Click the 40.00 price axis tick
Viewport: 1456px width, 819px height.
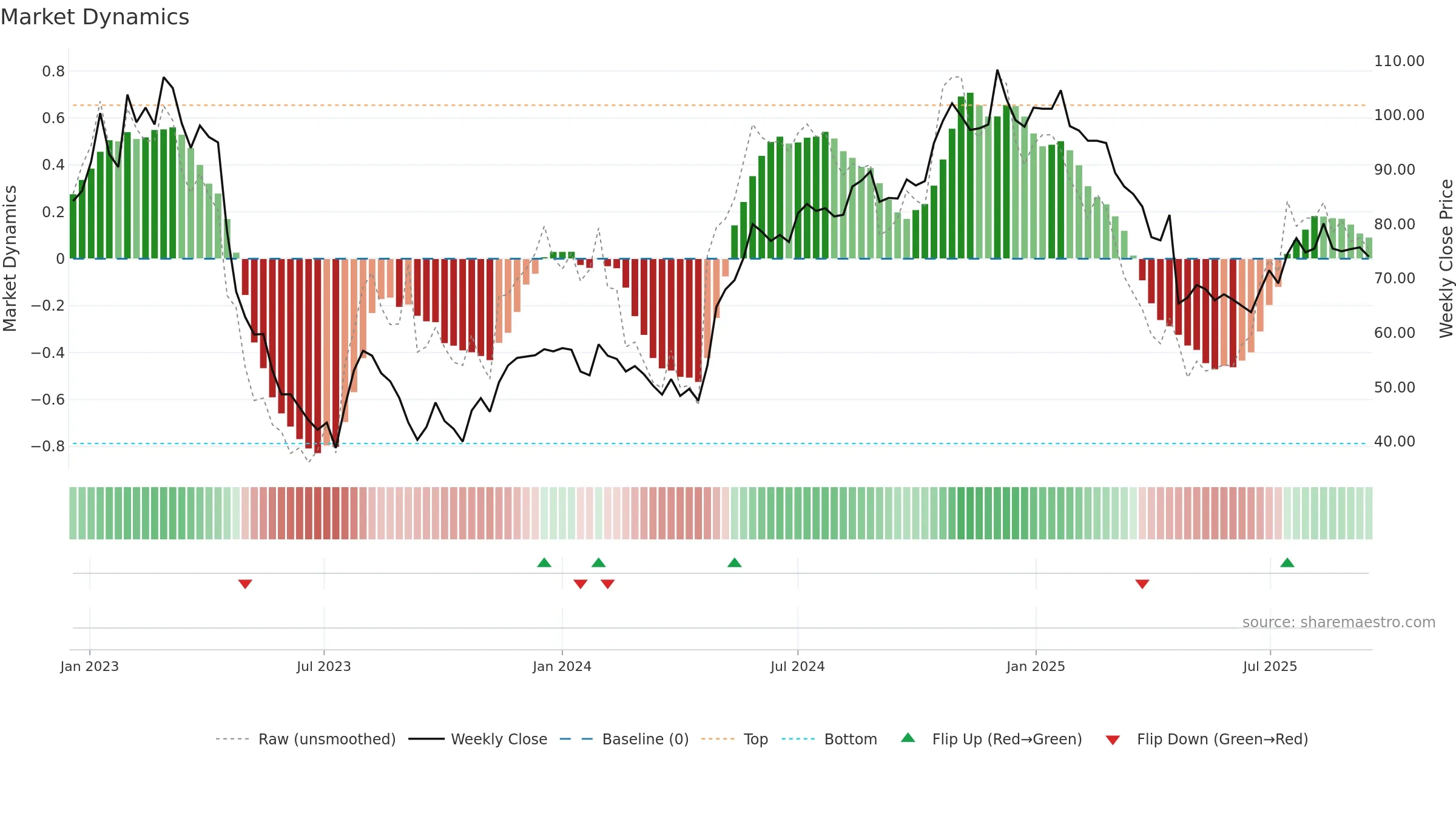pyautogui.click(x=1395, y=441)
